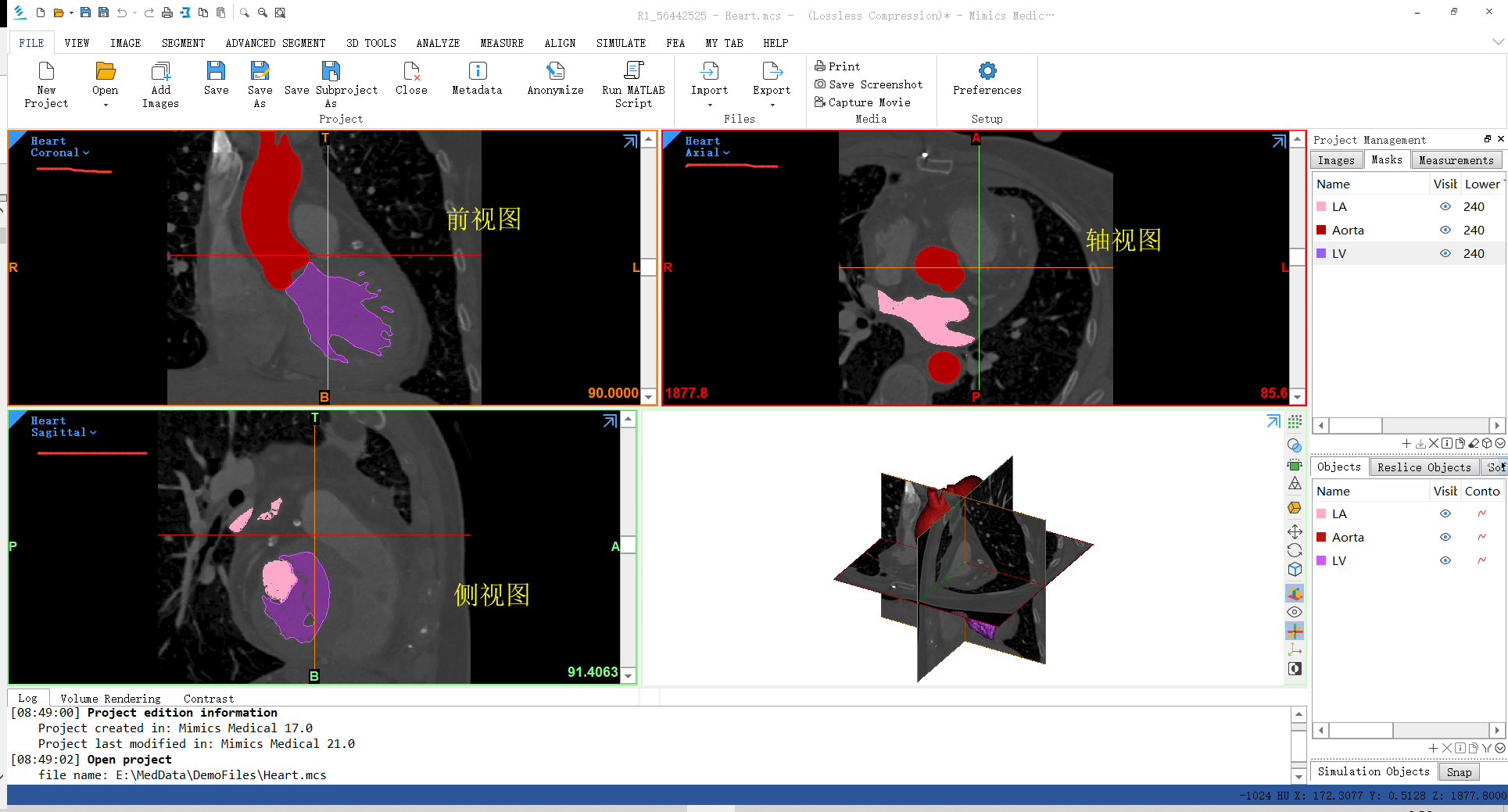Click the triangle mesh display icon
This screenshot has width=1508, height=812.
pos(1295,484)
